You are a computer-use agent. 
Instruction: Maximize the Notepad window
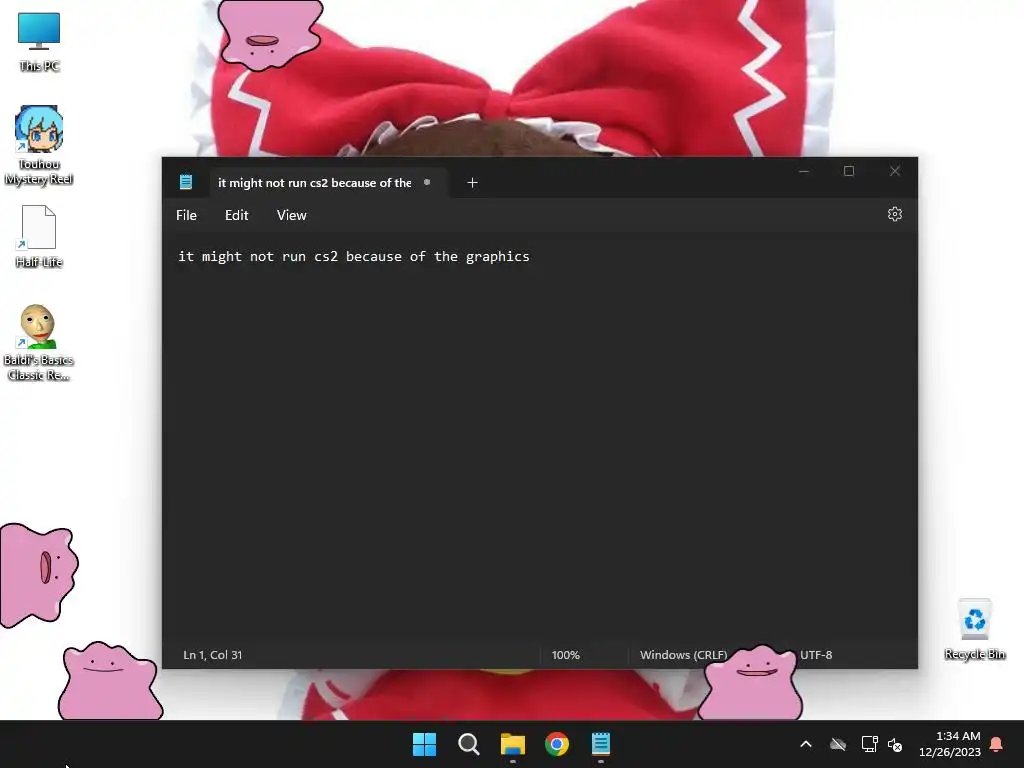tap(849, 171)
